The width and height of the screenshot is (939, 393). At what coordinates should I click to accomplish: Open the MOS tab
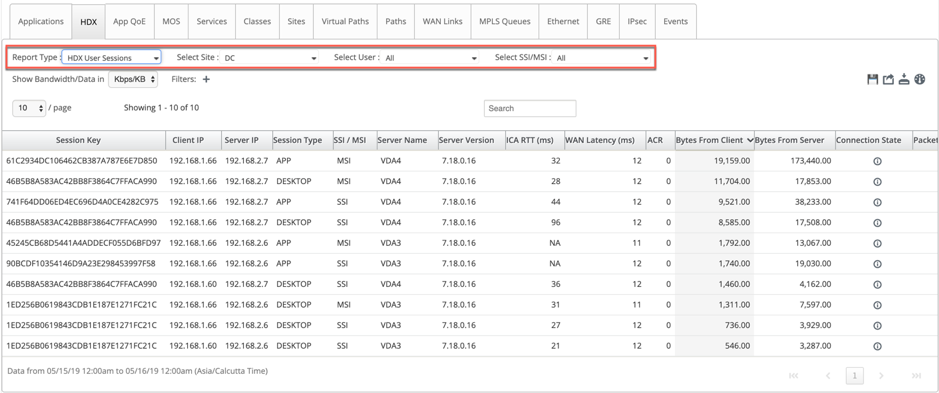171,21
